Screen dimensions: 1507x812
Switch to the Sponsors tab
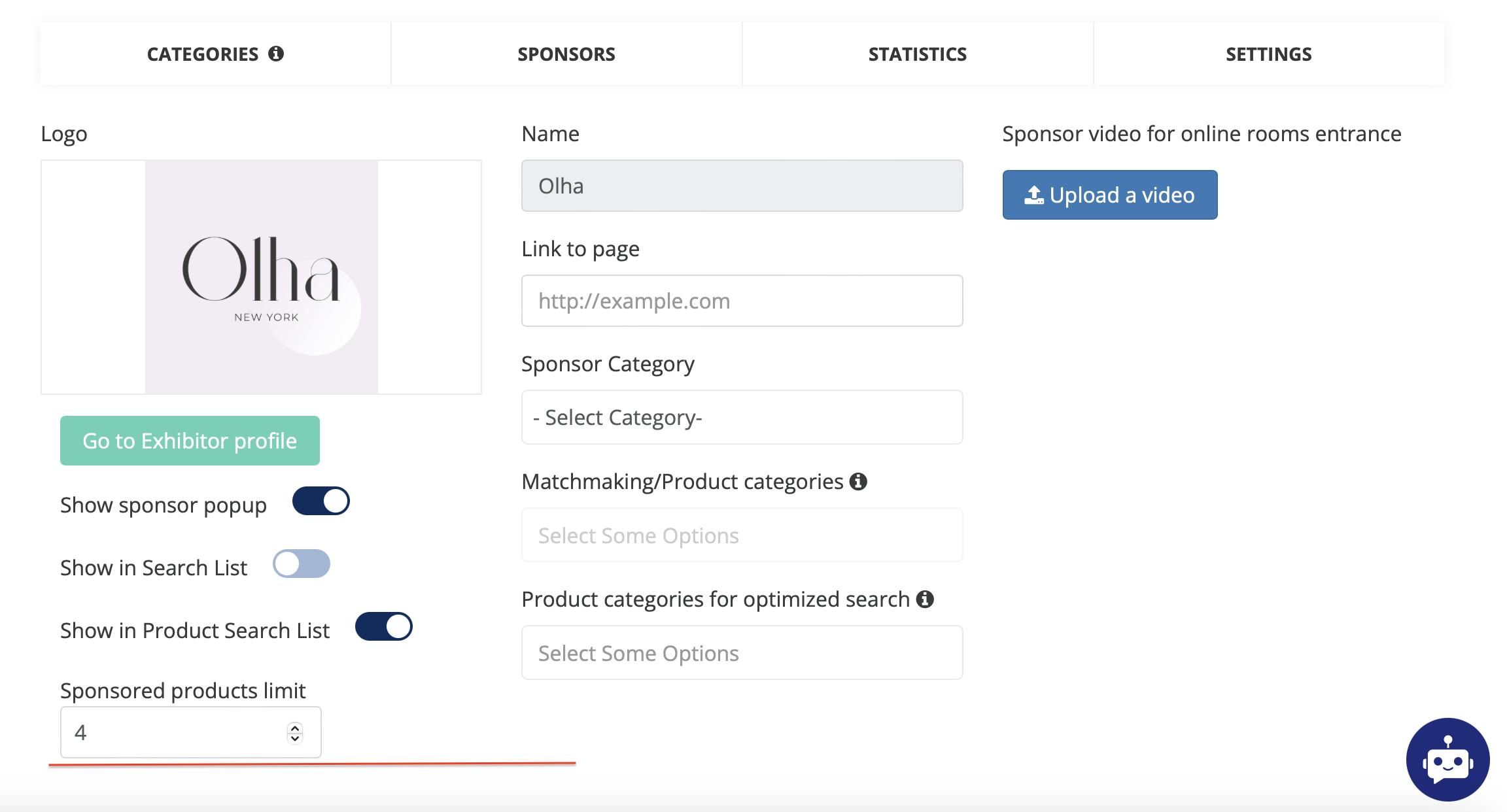[566, 54]
